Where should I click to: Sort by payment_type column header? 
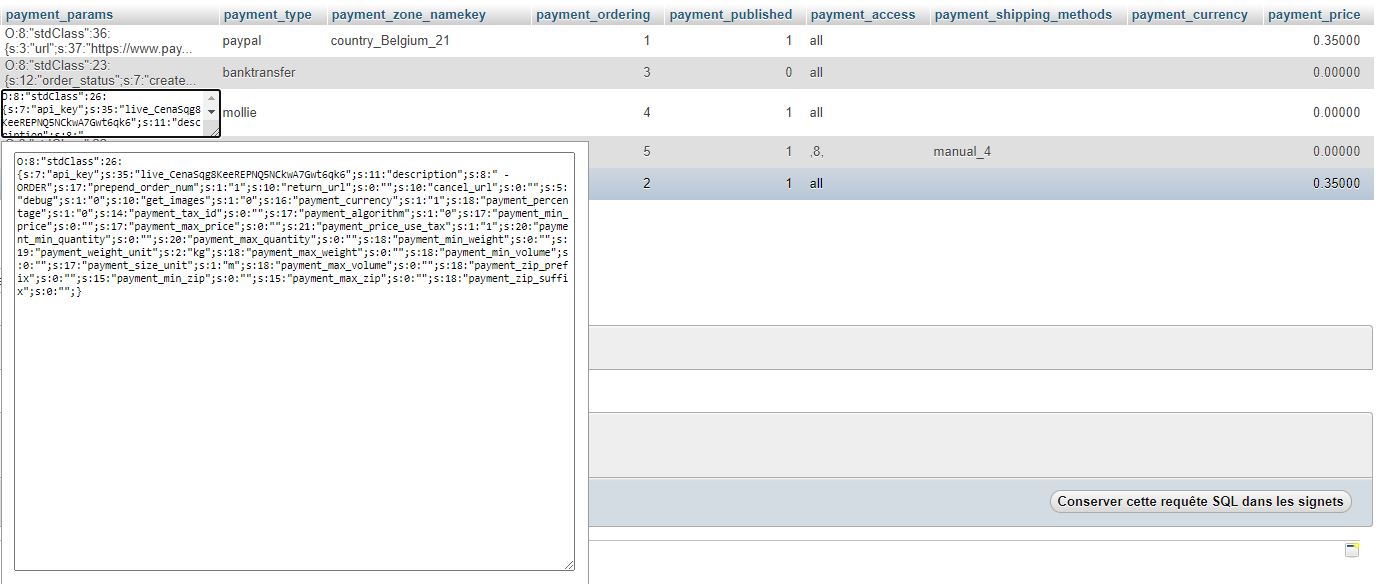(x=268, y=15)
